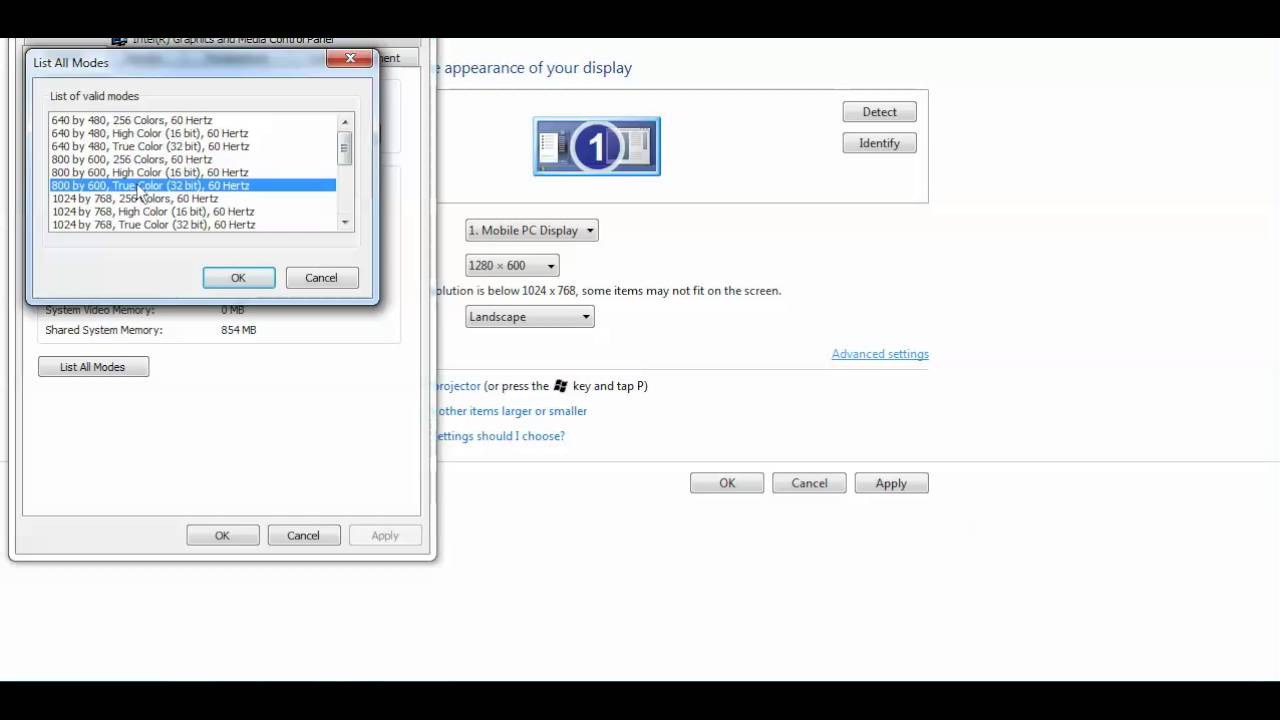Click the List All Modes button
1280x720 pixels.
pyautogui.click(x=93, y=367)
